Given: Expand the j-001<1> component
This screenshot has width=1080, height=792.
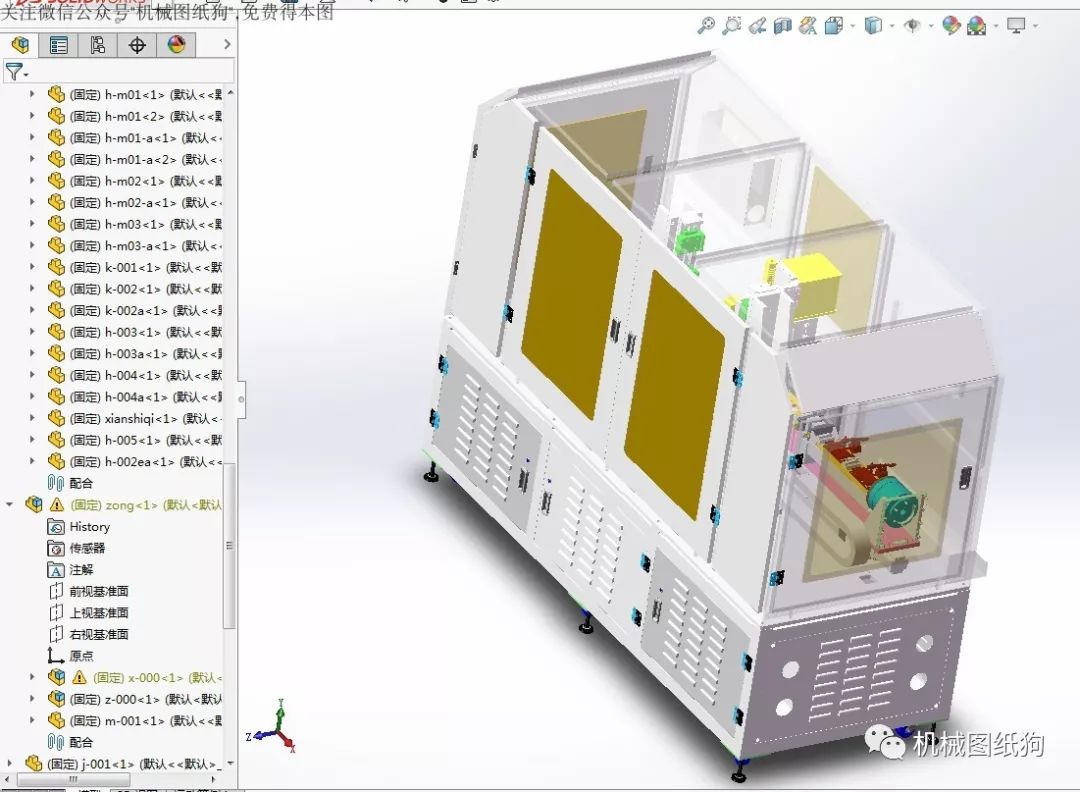Looking at the screenshot, I should click(10, 763).
